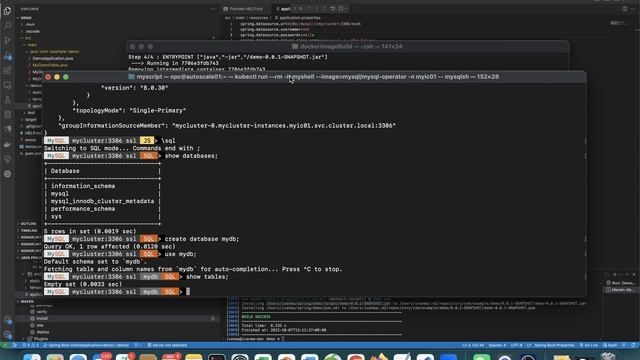Click Go Live in the status bar
The width and height of the screenshot is (640, 360).
tap(588, 345)
